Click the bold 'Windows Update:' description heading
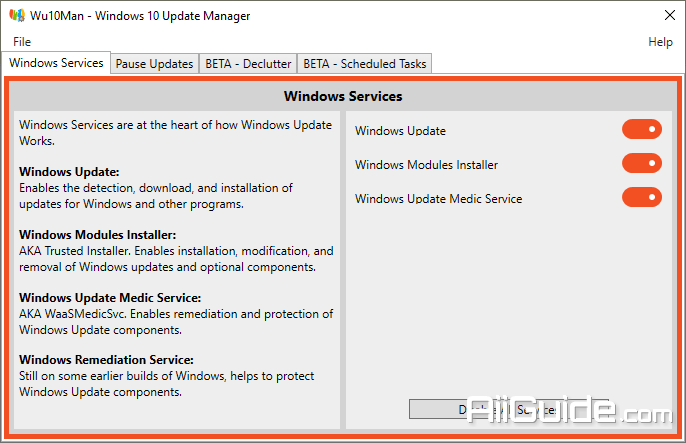The height and width of the screenshot is (443, 686). point(69,172)
